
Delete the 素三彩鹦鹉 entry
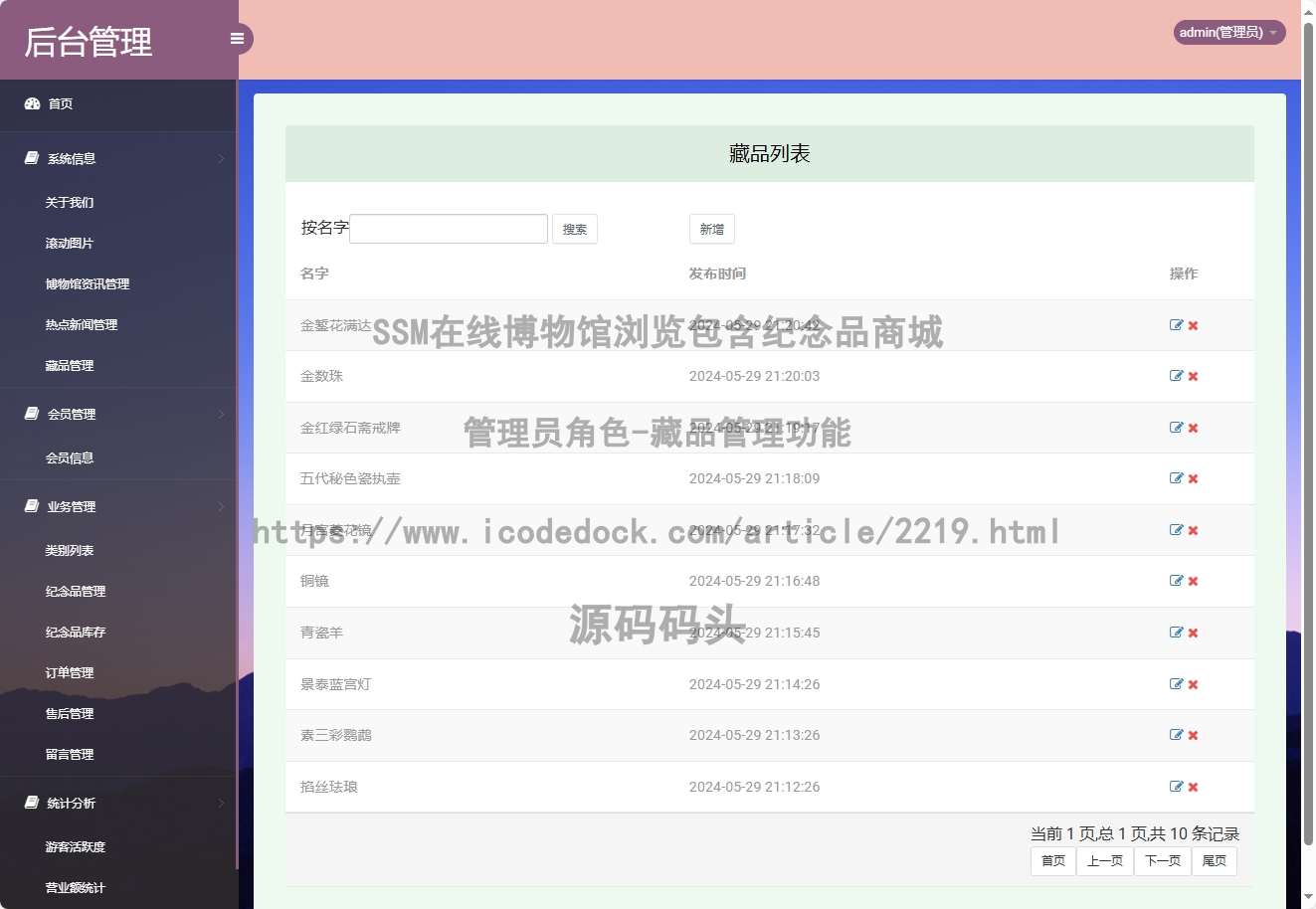pos(1193,735)
